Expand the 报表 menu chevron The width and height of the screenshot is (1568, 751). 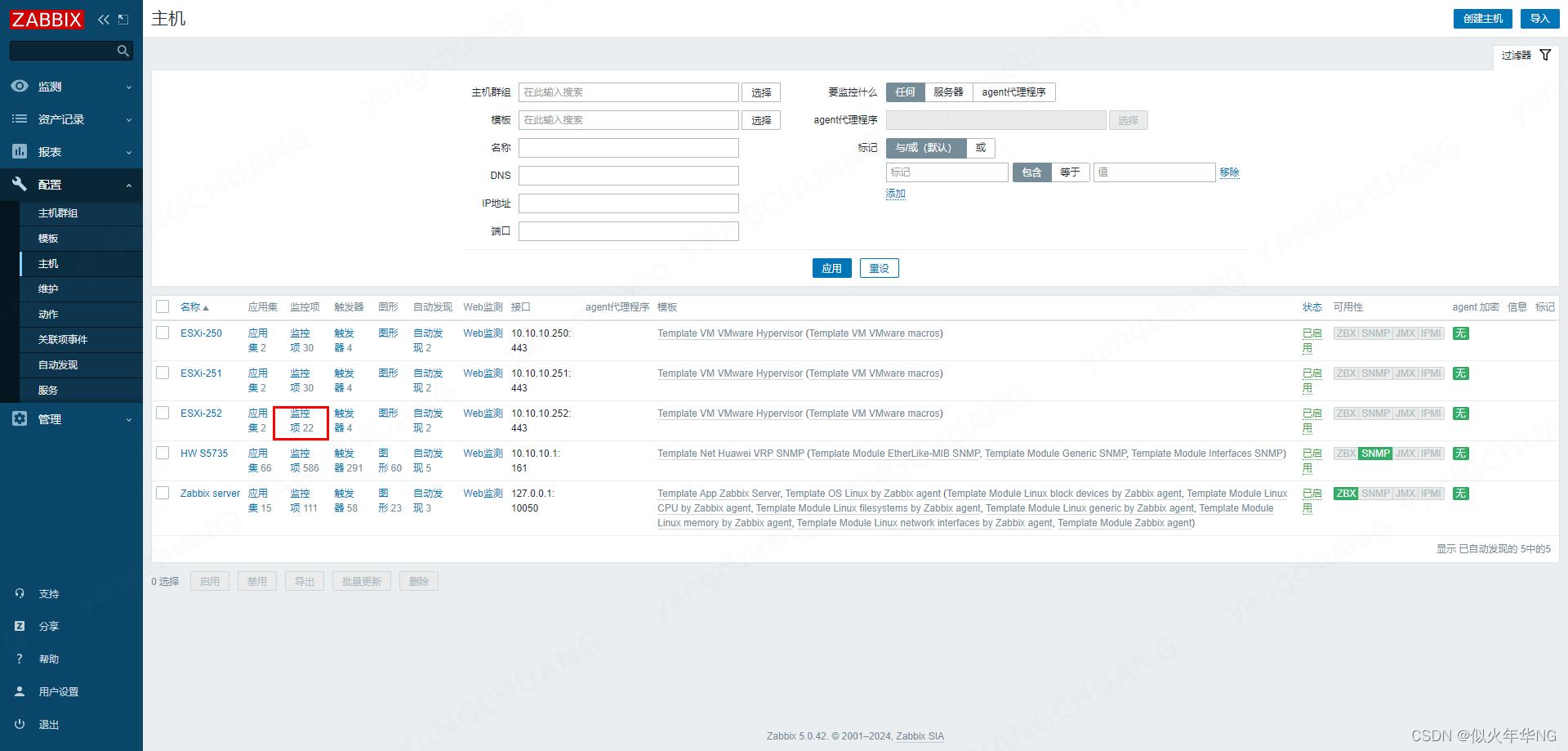pyautogui.click(x=128, y=153)
